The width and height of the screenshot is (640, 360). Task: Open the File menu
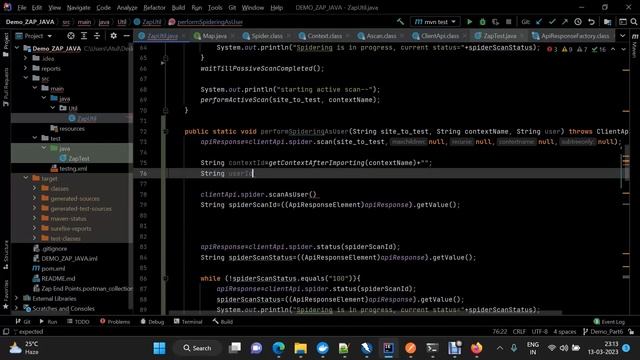(22, 8)
